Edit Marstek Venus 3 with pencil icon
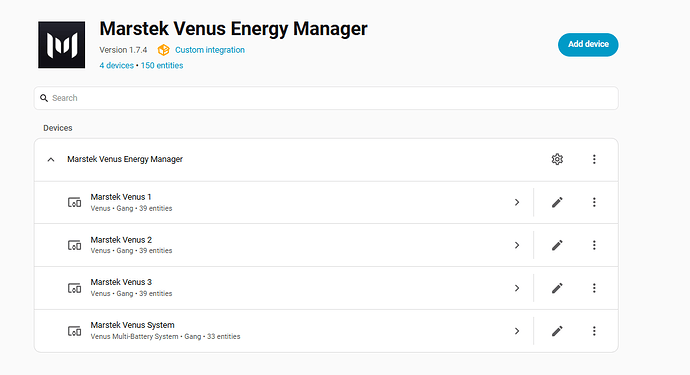Image resolution: width=690 pixels, height=375 pixels. point(557,288)
